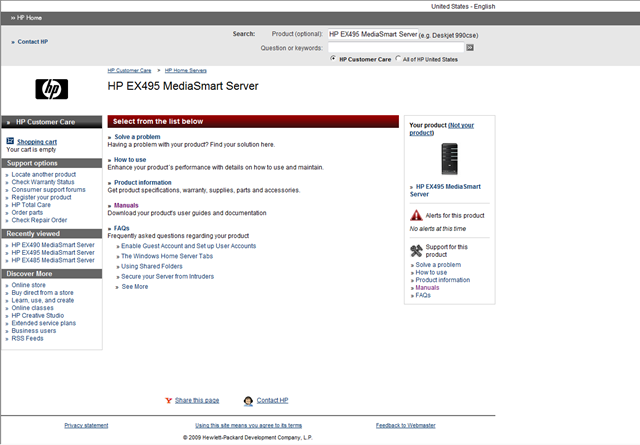Viewport: 640px width, 445px height.
Task: Click Business users link
Action: pos(34,331)
